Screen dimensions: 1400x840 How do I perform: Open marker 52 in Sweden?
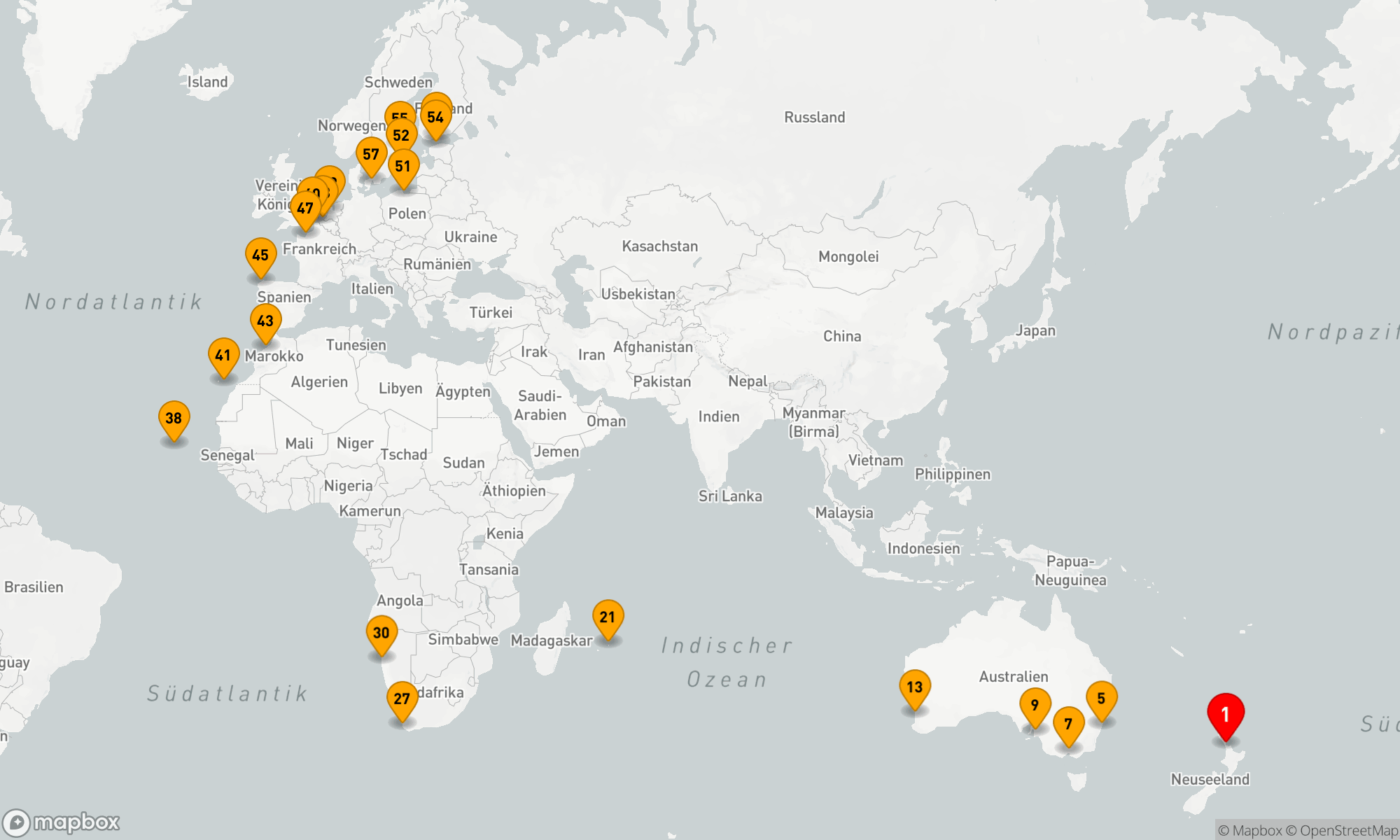click(402, 136)
